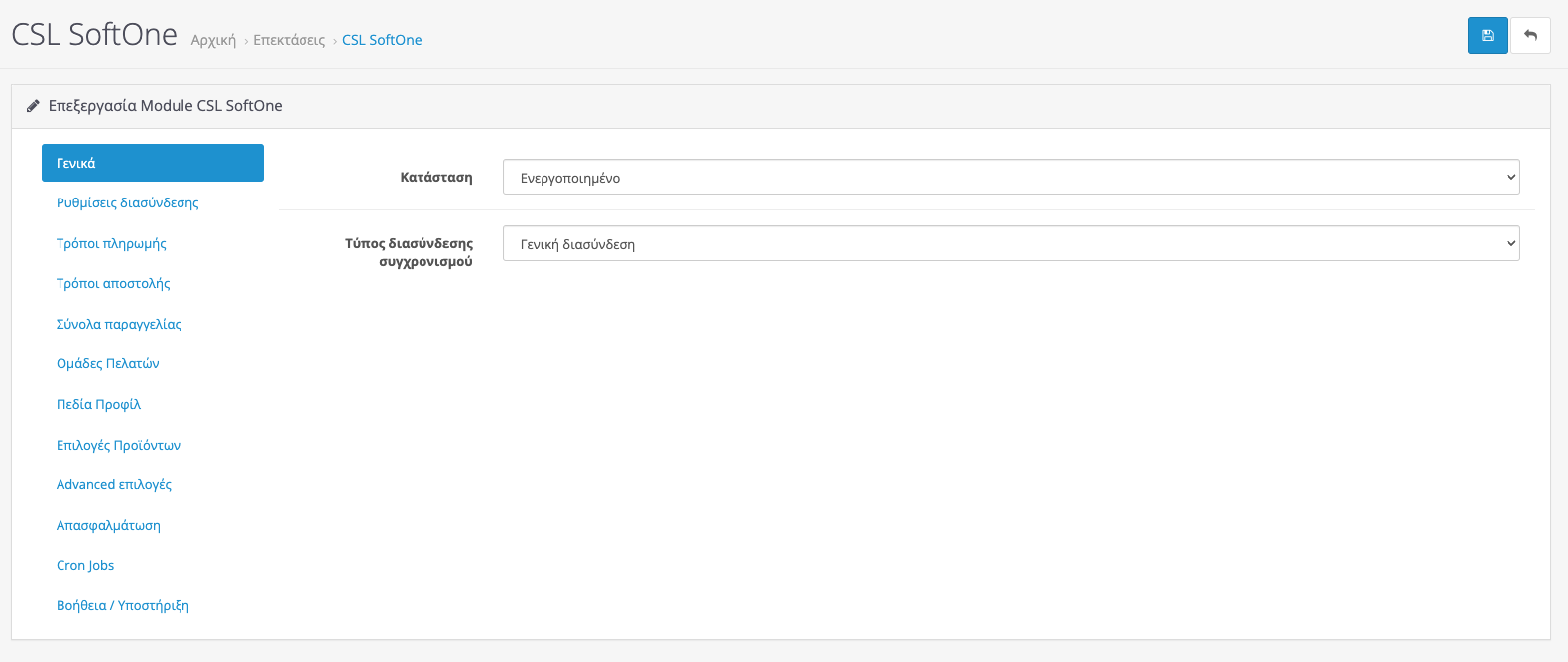This screenshot has height=662, width=1568.
Task: Click the back arrow button
Action: (1530, 36)
